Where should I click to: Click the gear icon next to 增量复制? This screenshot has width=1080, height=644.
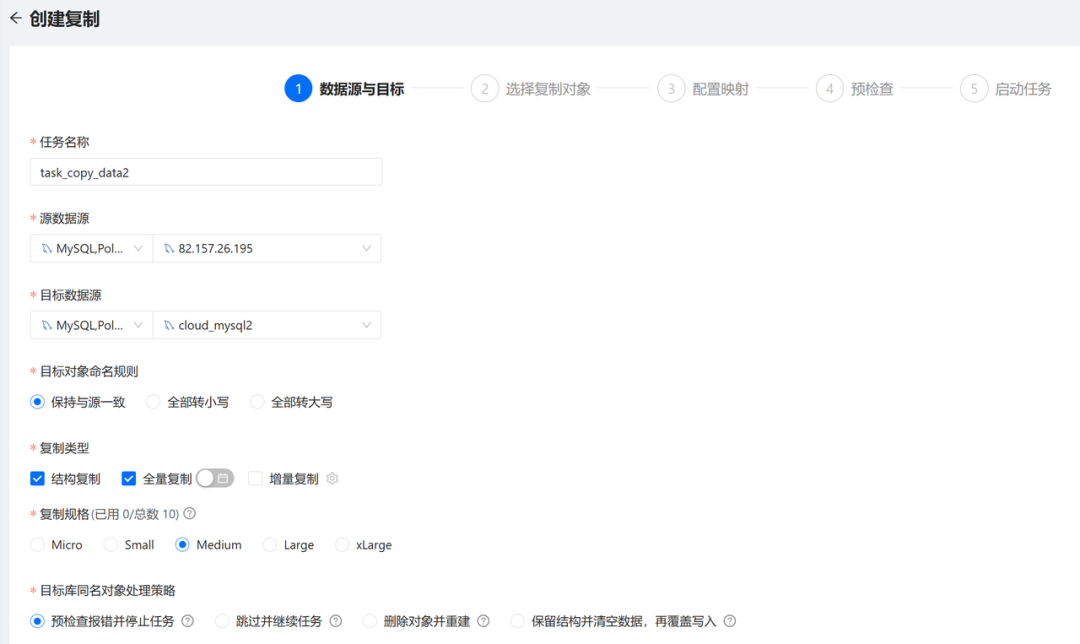[x=333, y=479]
